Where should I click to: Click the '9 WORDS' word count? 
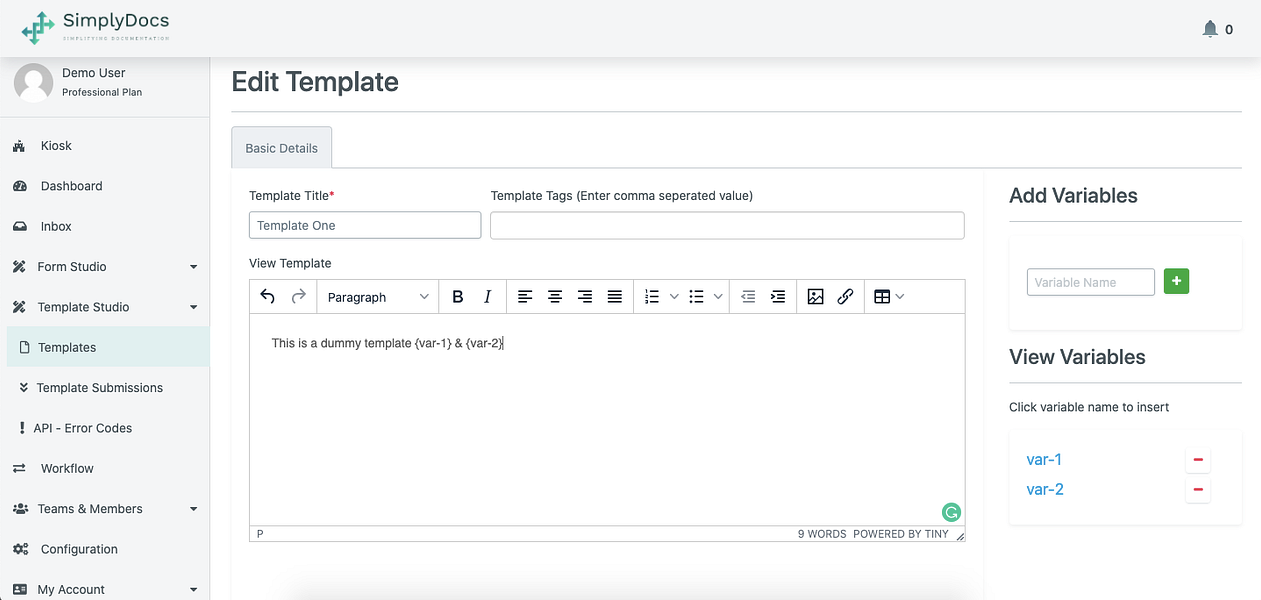click(822, 534)
